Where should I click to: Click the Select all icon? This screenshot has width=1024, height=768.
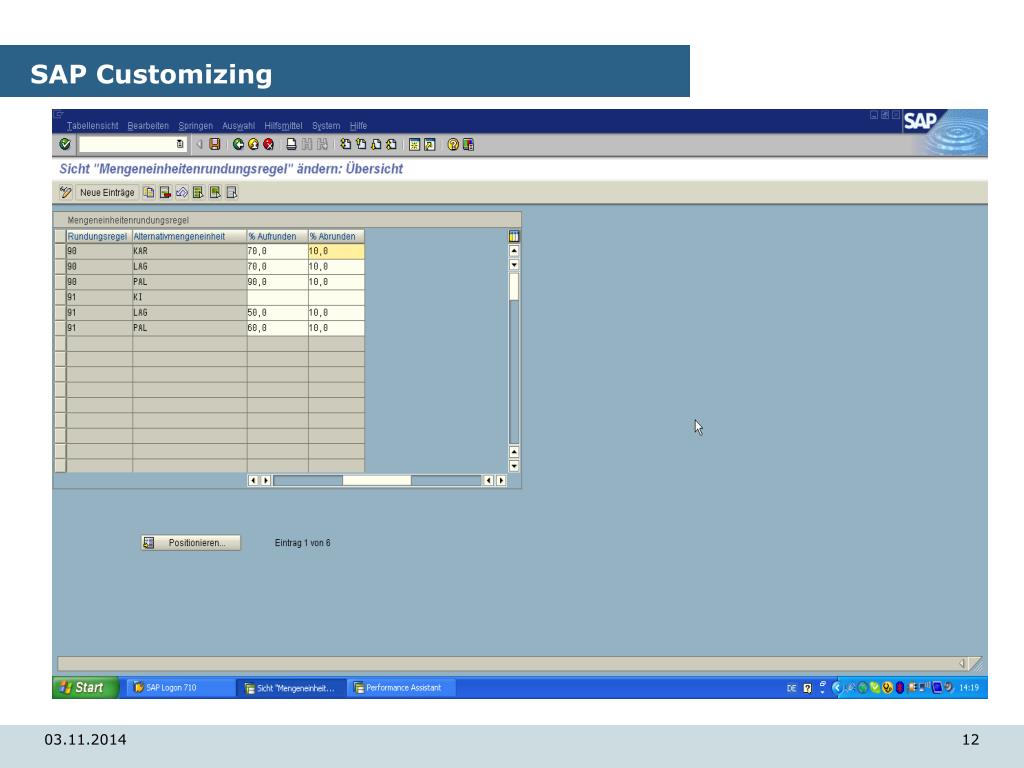pos(198,192)
